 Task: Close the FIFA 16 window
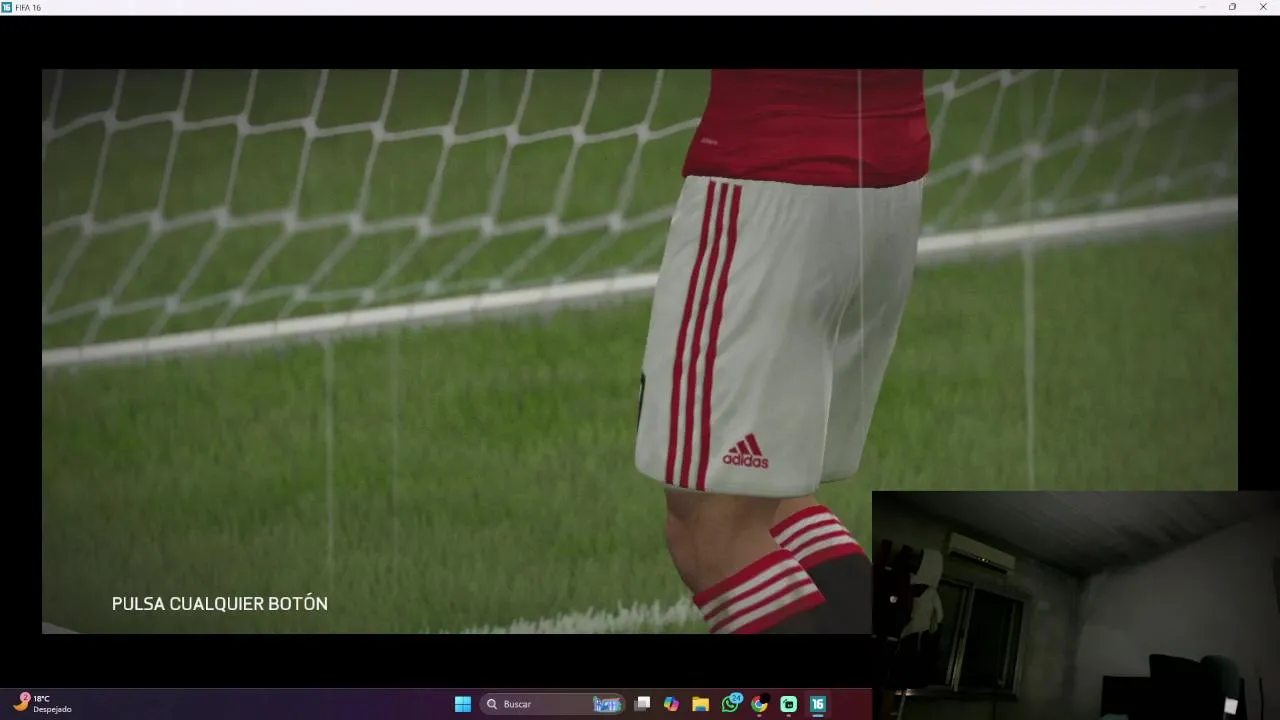(1263, 7)
